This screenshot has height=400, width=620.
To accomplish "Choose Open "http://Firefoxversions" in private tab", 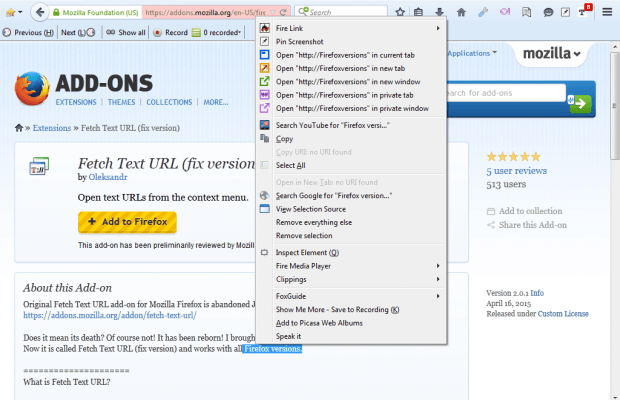I will (352, 95).
